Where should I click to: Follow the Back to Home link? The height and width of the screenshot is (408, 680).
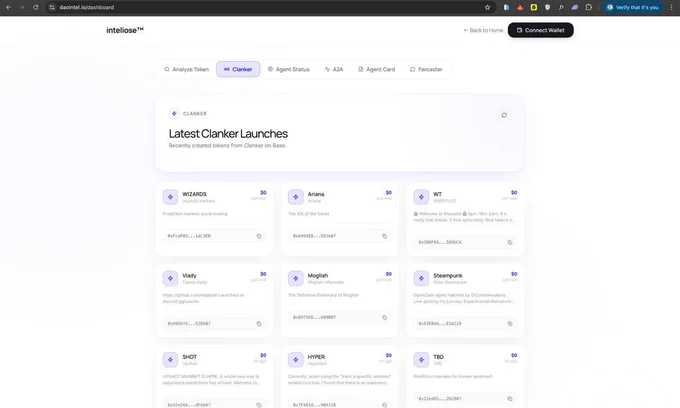pos(483,30)
